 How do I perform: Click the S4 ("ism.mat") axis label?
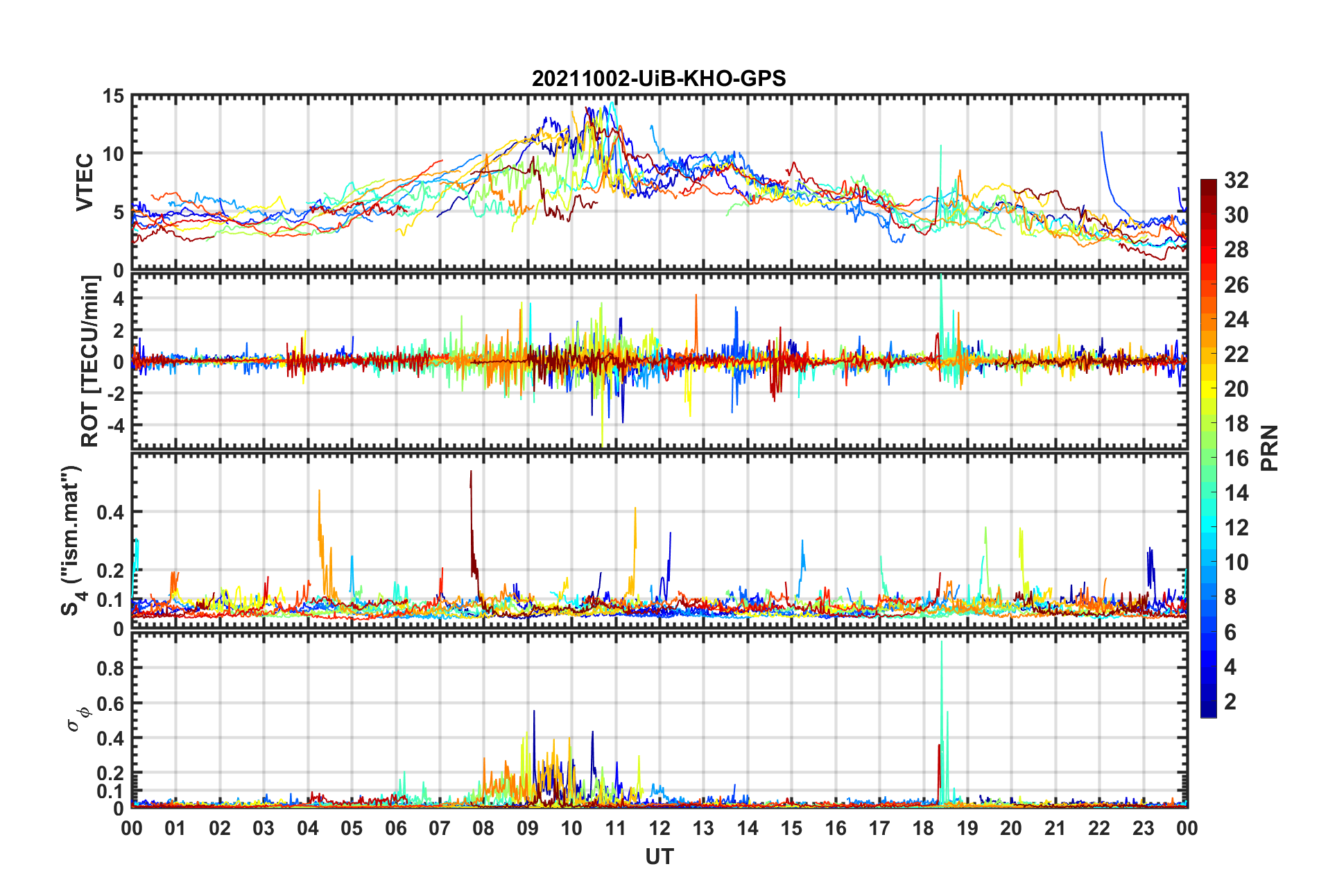tap(71, 540)
